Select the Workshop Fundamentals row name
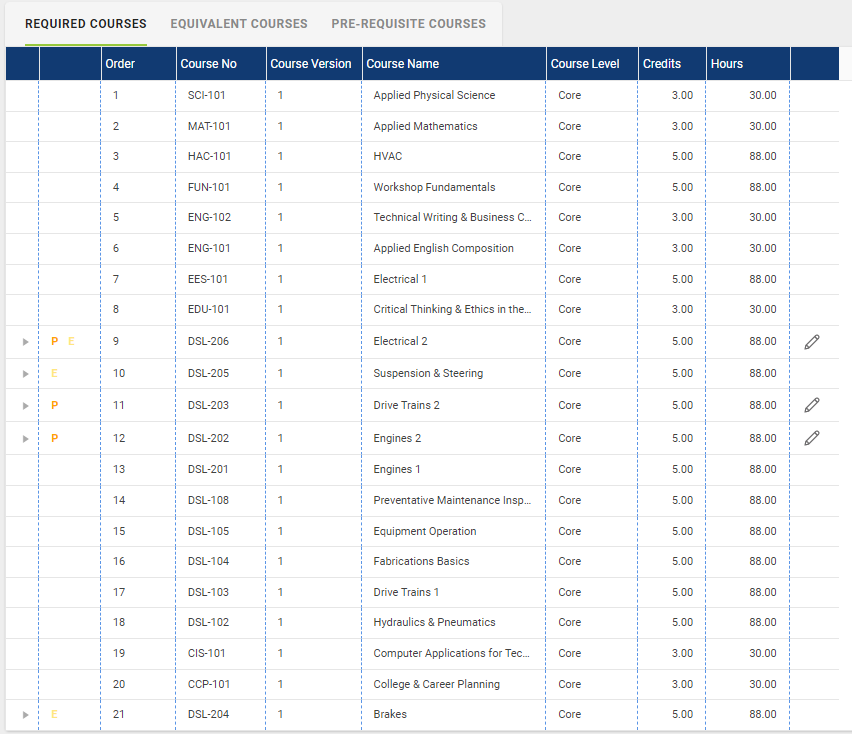This screenshot has height=734, width=852. pyautogui.click(x=434, y=187)
